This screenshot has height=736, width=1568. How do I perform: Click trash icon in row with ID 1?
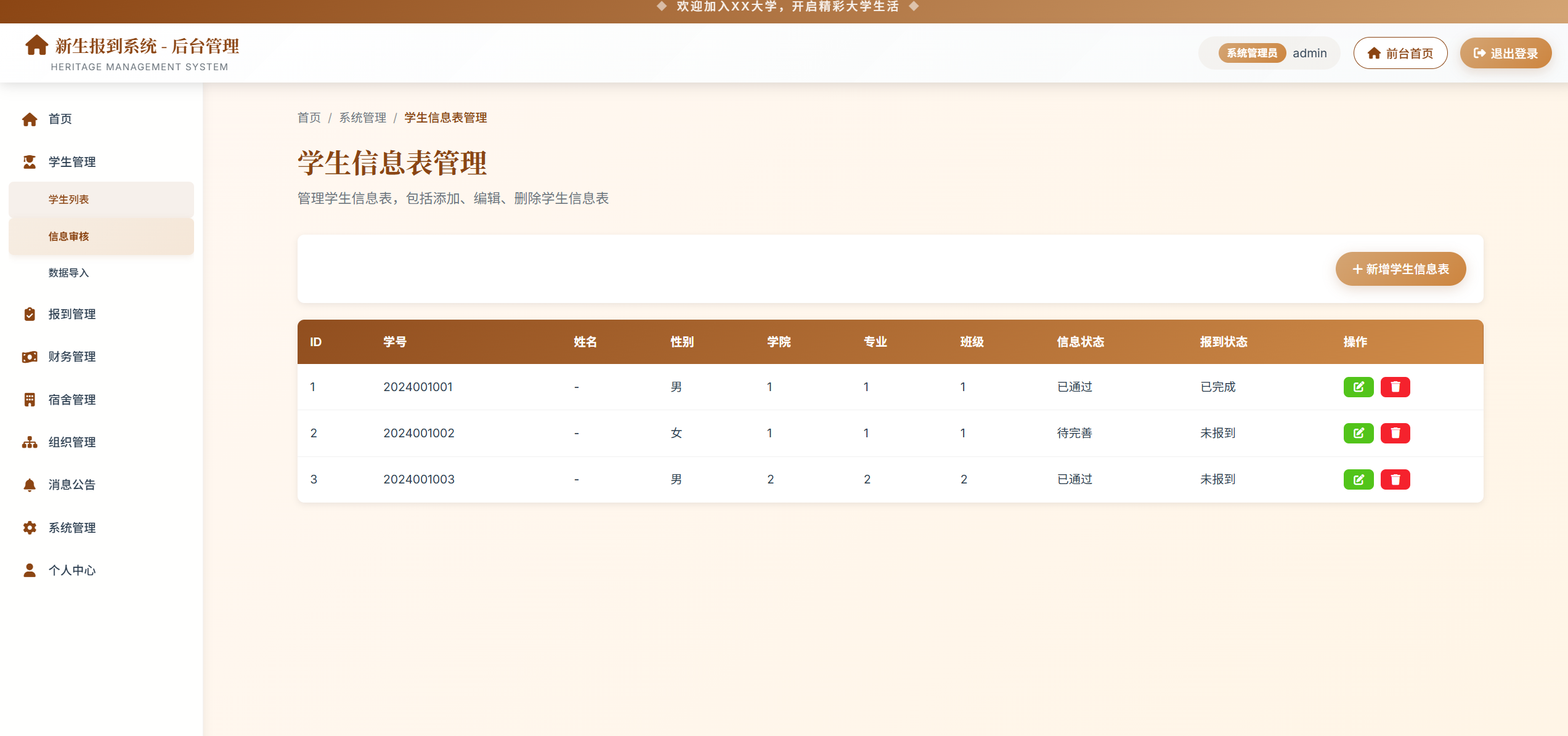(x=1395, y=387)
